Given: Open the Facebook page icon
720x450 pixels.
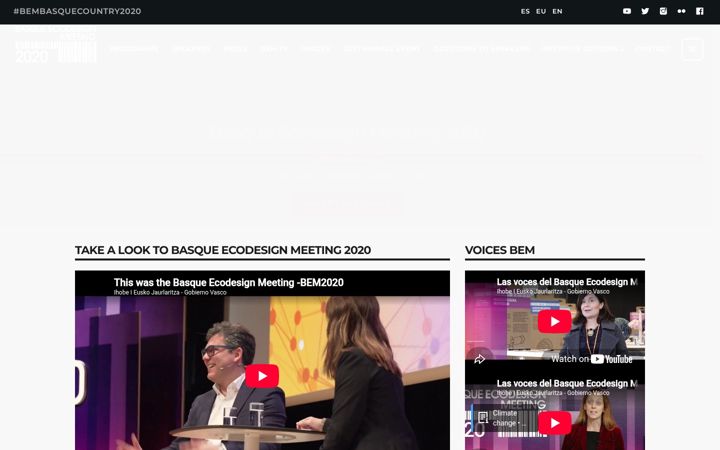Looking at the screenshot, I should tap(699, 11).
